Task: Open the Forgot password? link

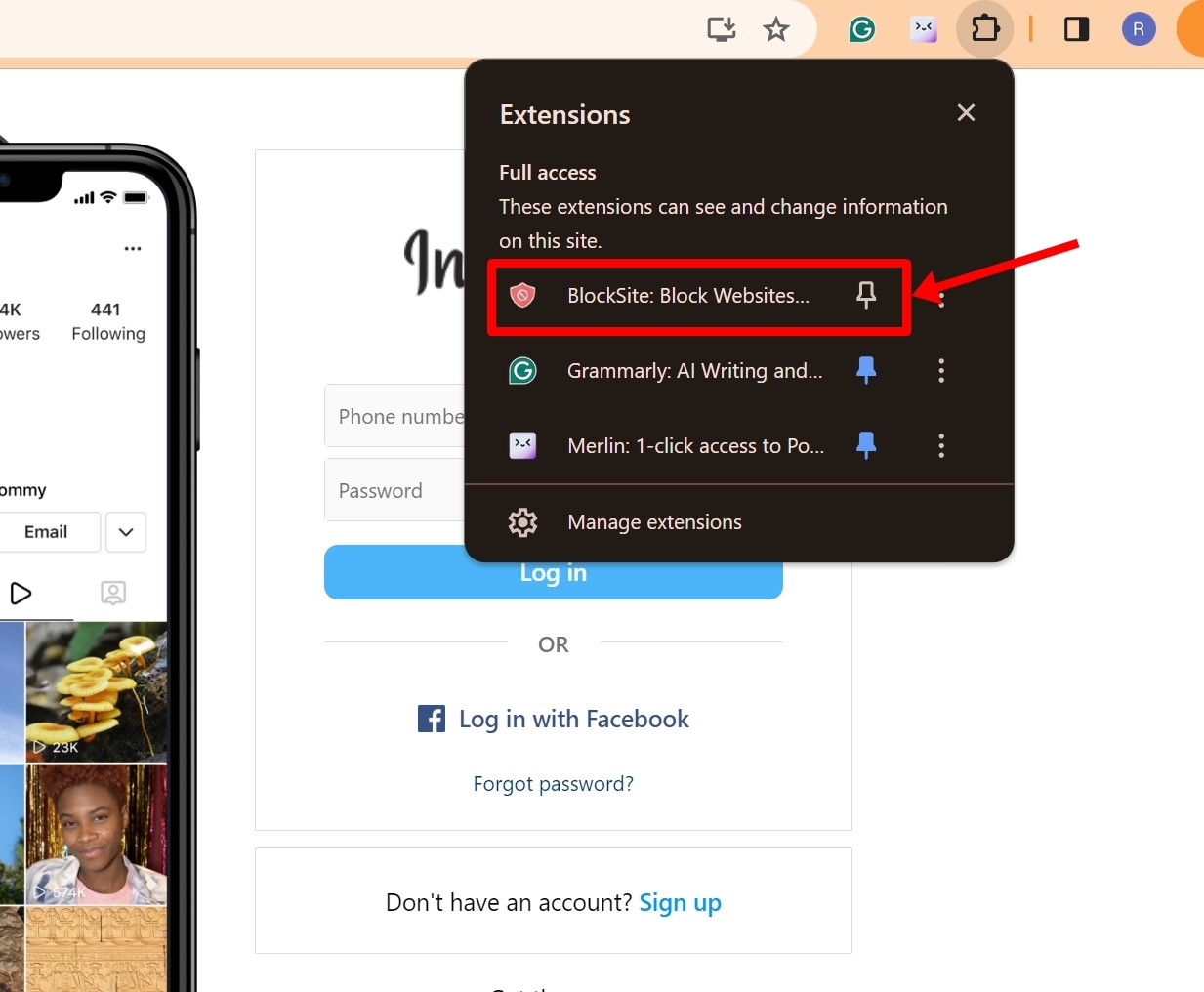Action: click(554, 784)
